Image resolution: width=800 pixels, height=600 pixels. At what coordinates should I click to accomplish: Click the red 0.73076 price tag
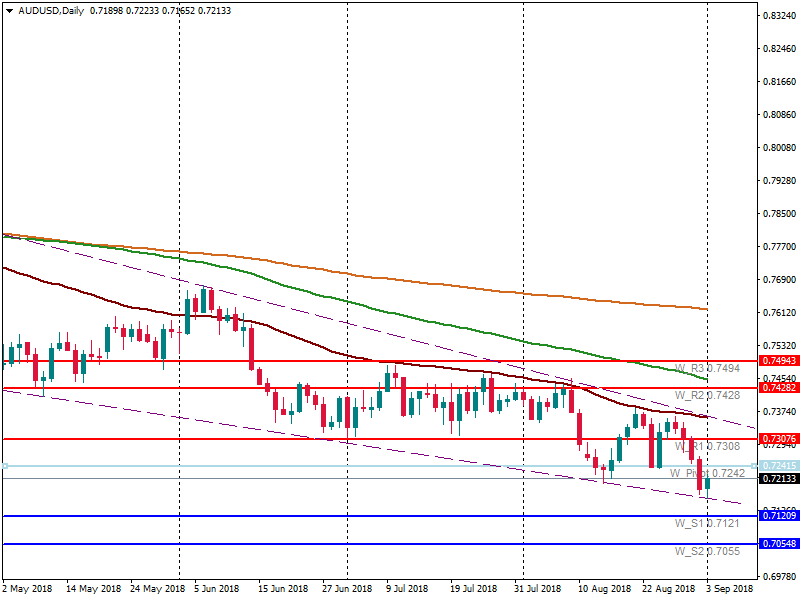[x=778, y=439]
